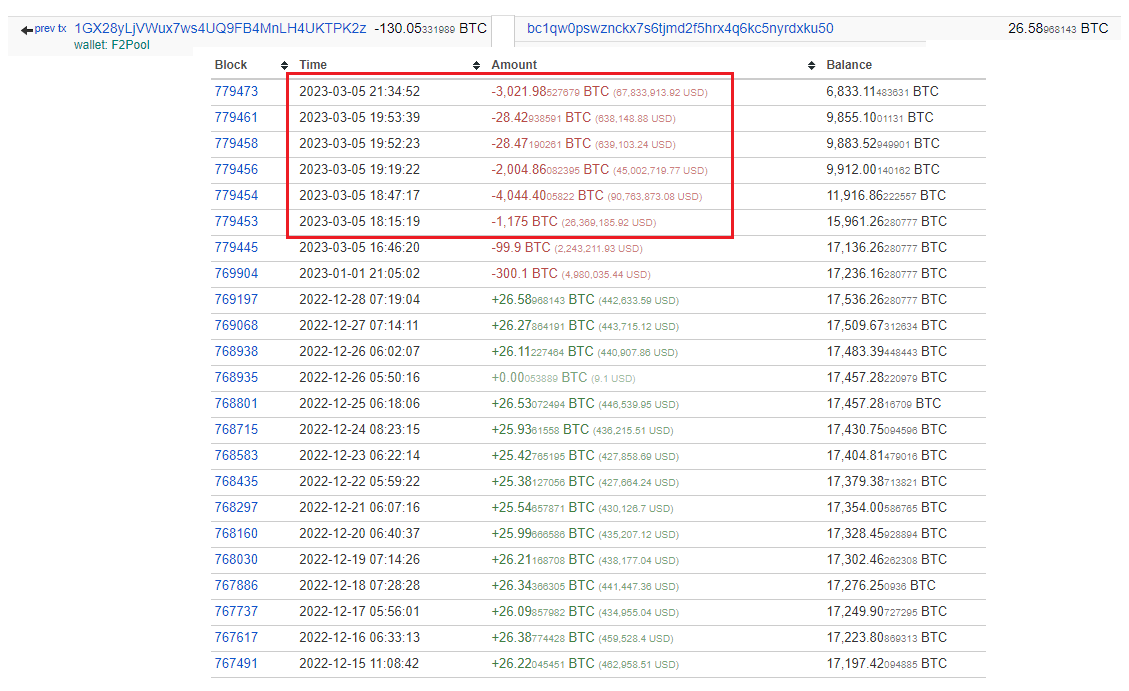View block 769904
The height and width of the screenshot is (691, 1129).
pyautogui.click(x=236, y=273)
